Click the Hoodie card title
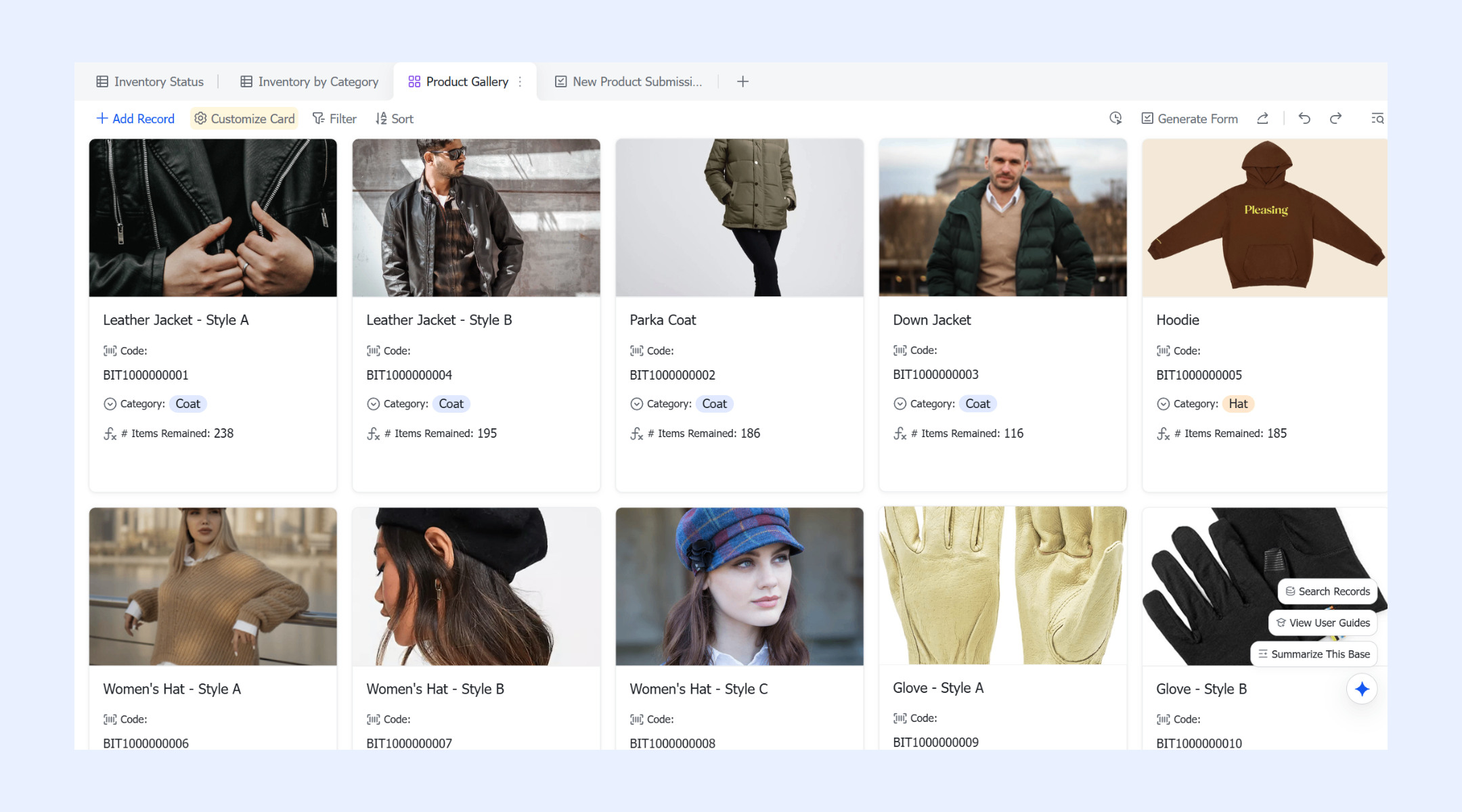 tap(1178, 320)
